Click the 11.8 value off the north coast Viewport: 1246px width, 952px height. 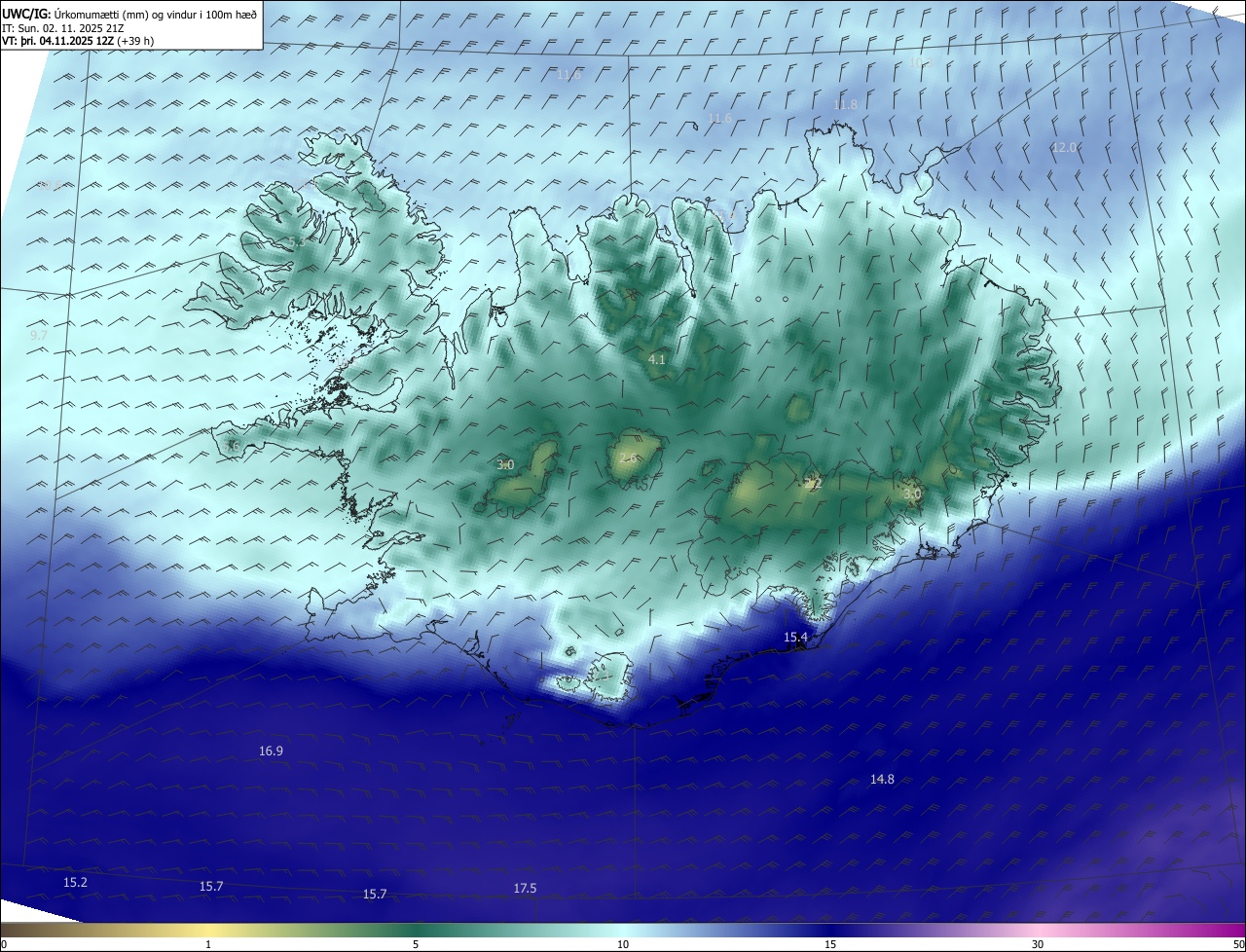845,104
